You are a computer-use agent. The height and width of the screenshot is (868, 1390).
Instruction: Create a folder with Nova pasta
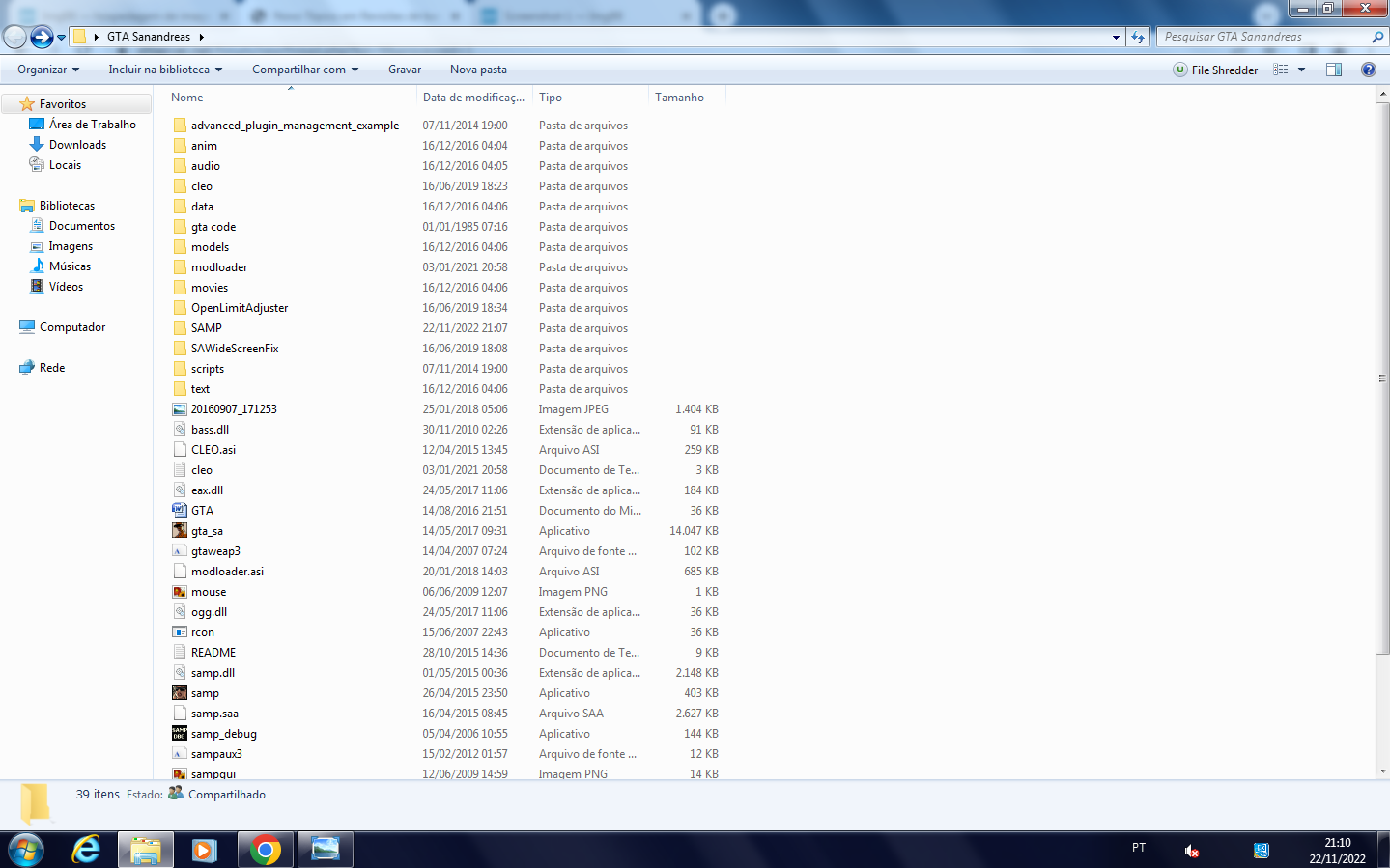(x=478, y=70)
